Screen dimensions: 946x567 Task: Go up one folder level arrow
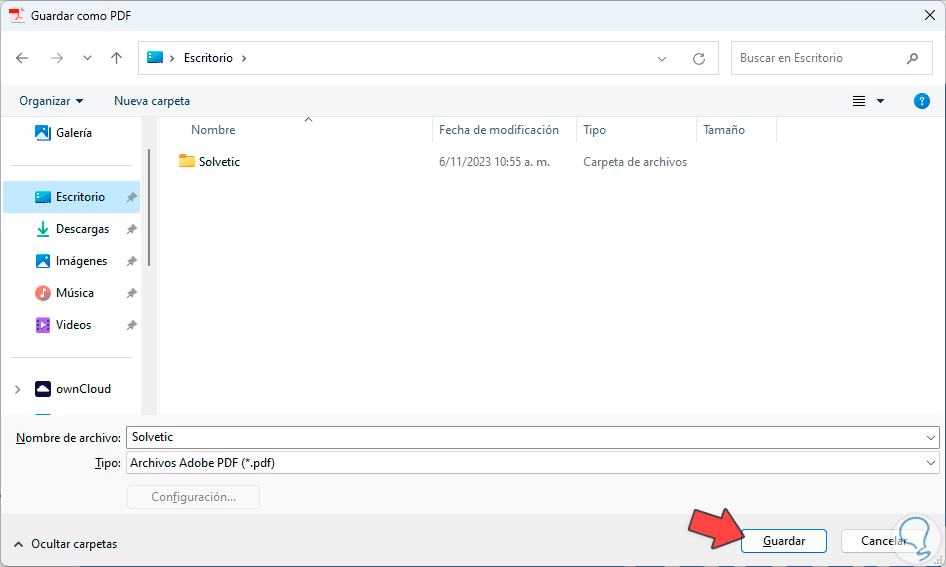[x=116, y=58]
